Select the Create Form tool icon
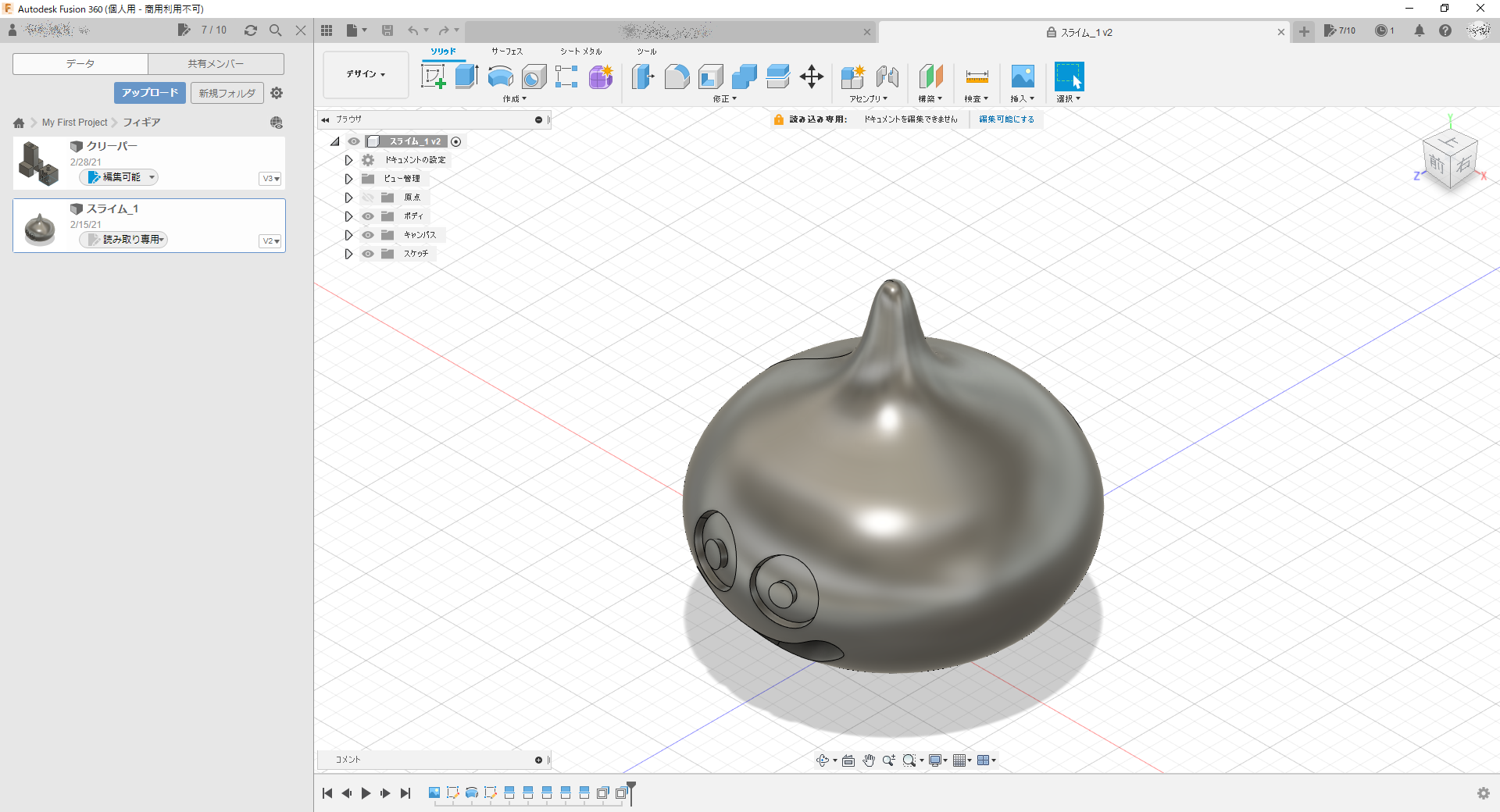This screenshot has height=812, width=1500. [601, 77]
